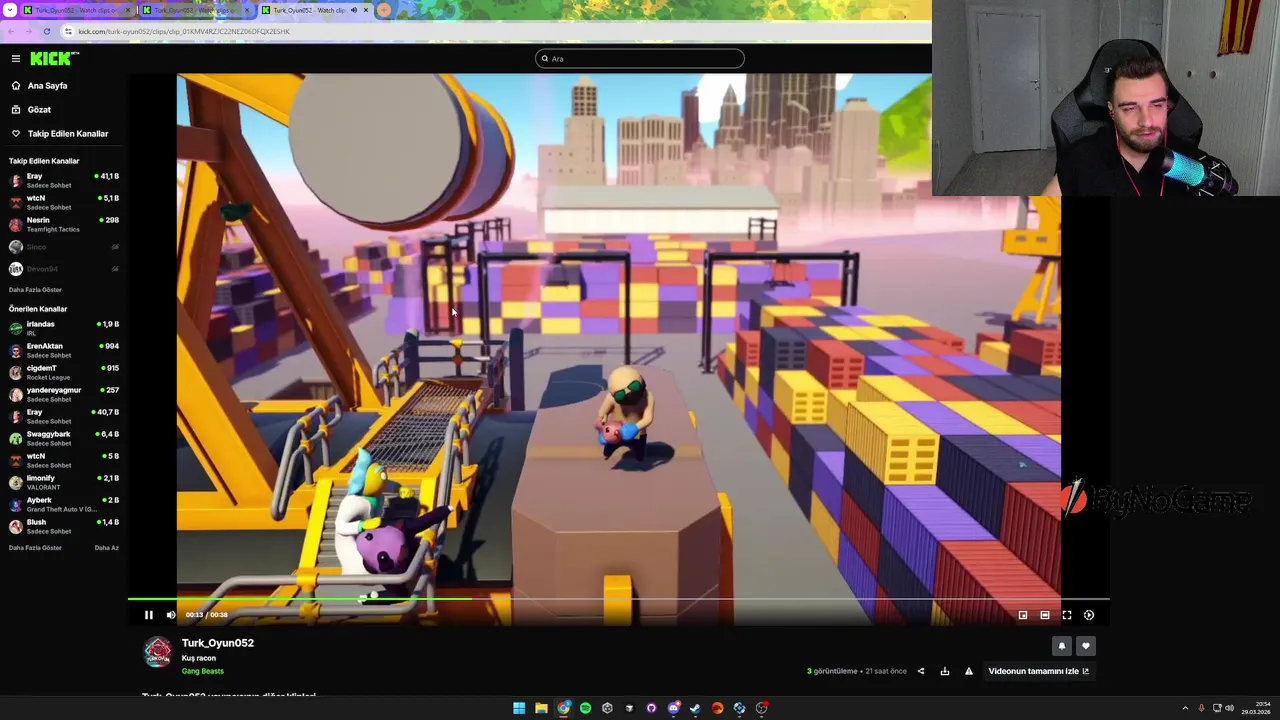Toggle theater mode on the player
Screen dimensions: 1280x720
[x=1045, y=615]
